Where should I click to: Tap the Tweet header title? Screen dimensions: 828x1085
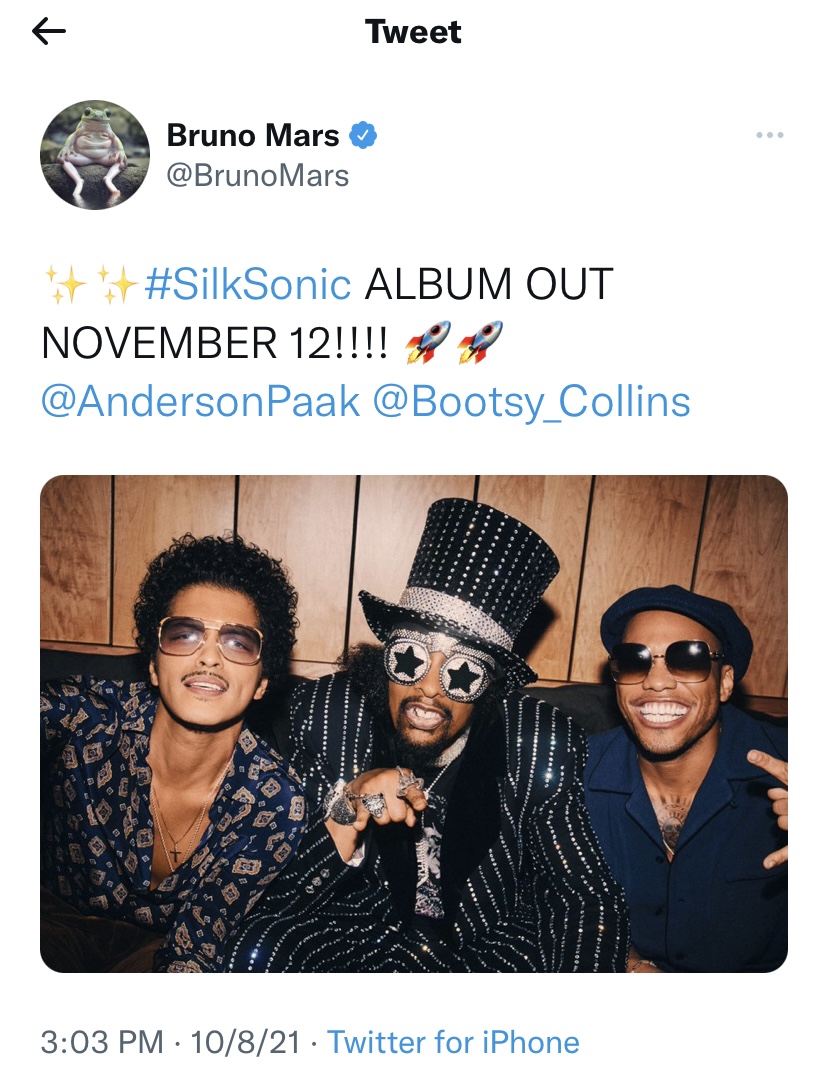413,32
